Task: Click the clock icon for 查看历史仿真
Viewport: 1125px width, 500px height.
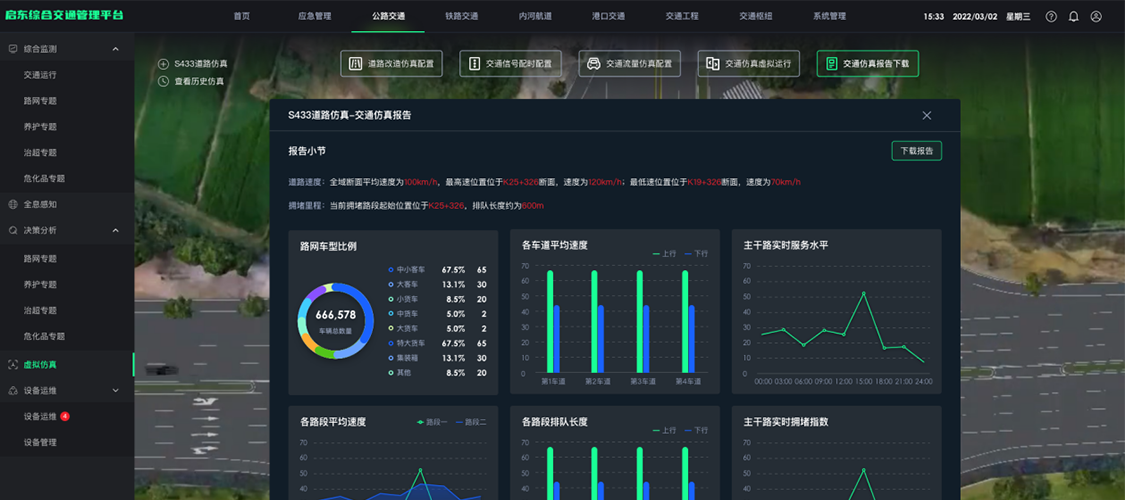Action: [163, 81]
